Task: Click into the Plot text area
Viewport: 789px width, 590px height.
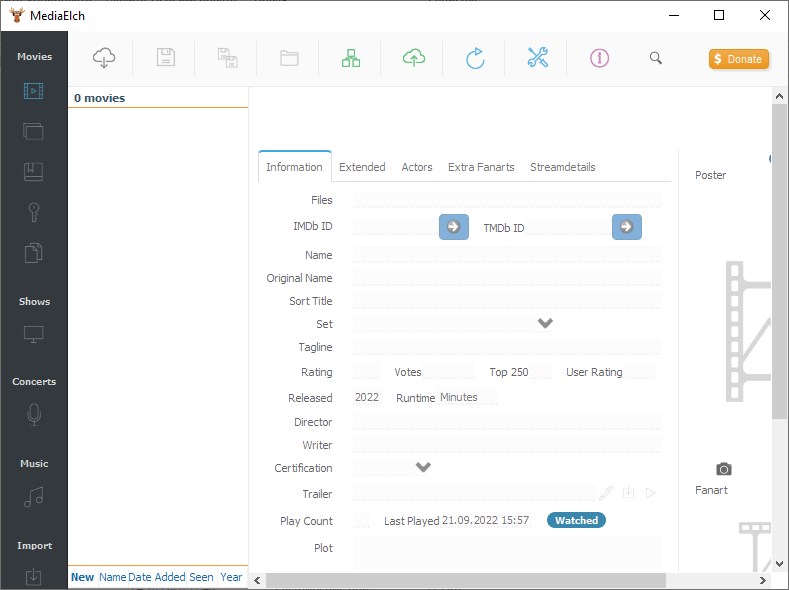Action: tap(507, 553)
